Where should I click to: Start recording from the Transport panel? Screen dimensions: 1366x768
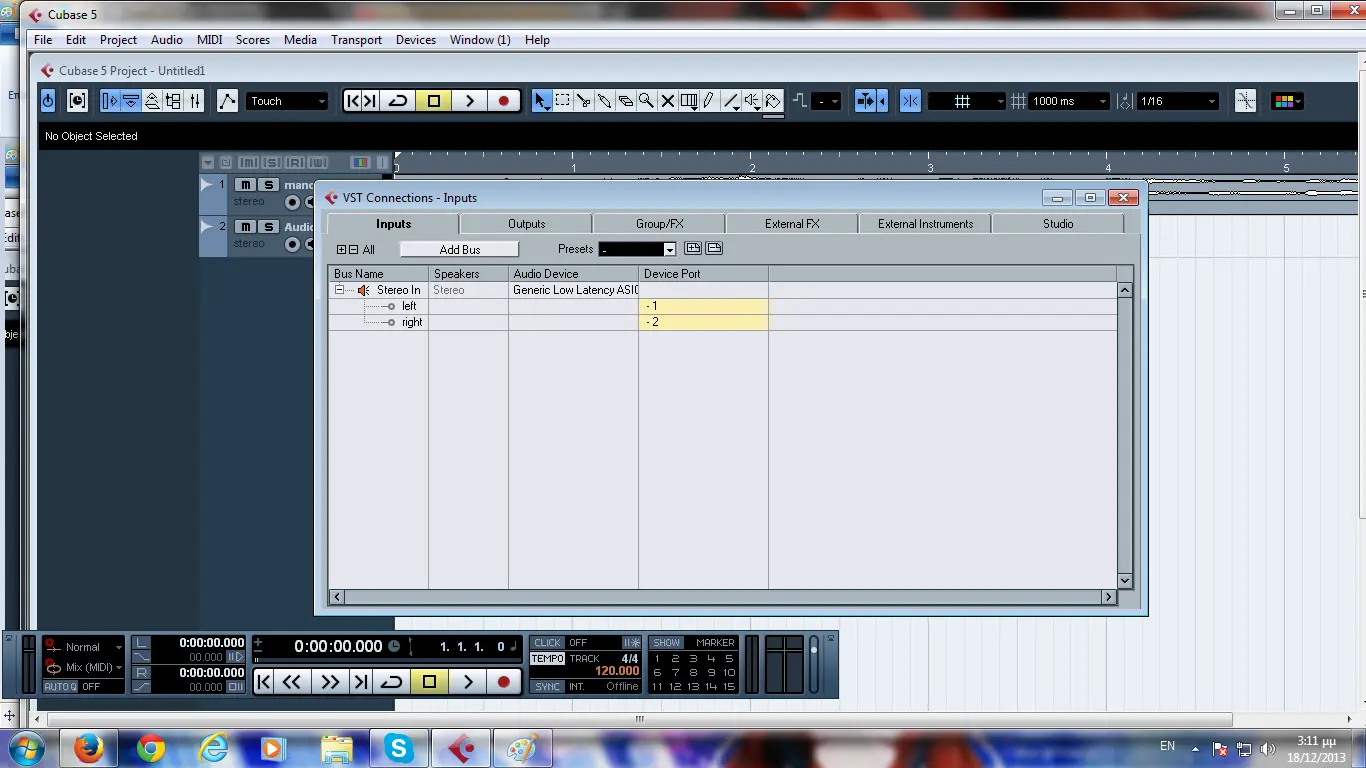click(x=504, y=682)
